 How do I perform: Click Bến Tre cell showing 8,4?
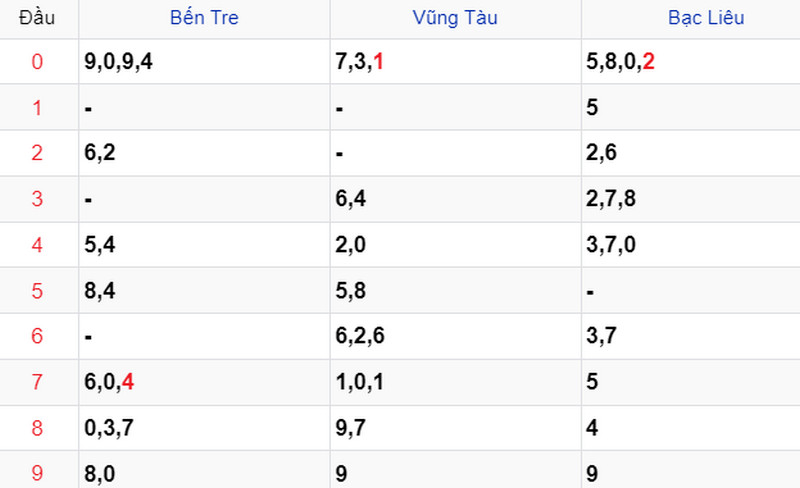click(204, 291)
